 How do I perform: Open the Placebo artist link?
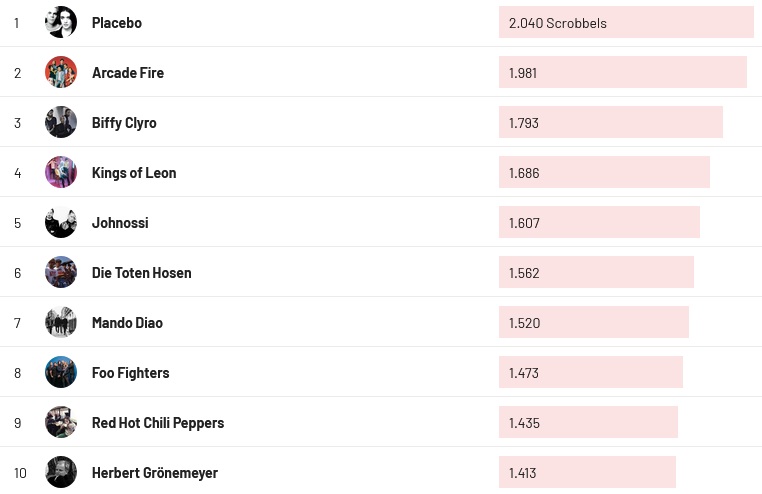pos(117,23)
